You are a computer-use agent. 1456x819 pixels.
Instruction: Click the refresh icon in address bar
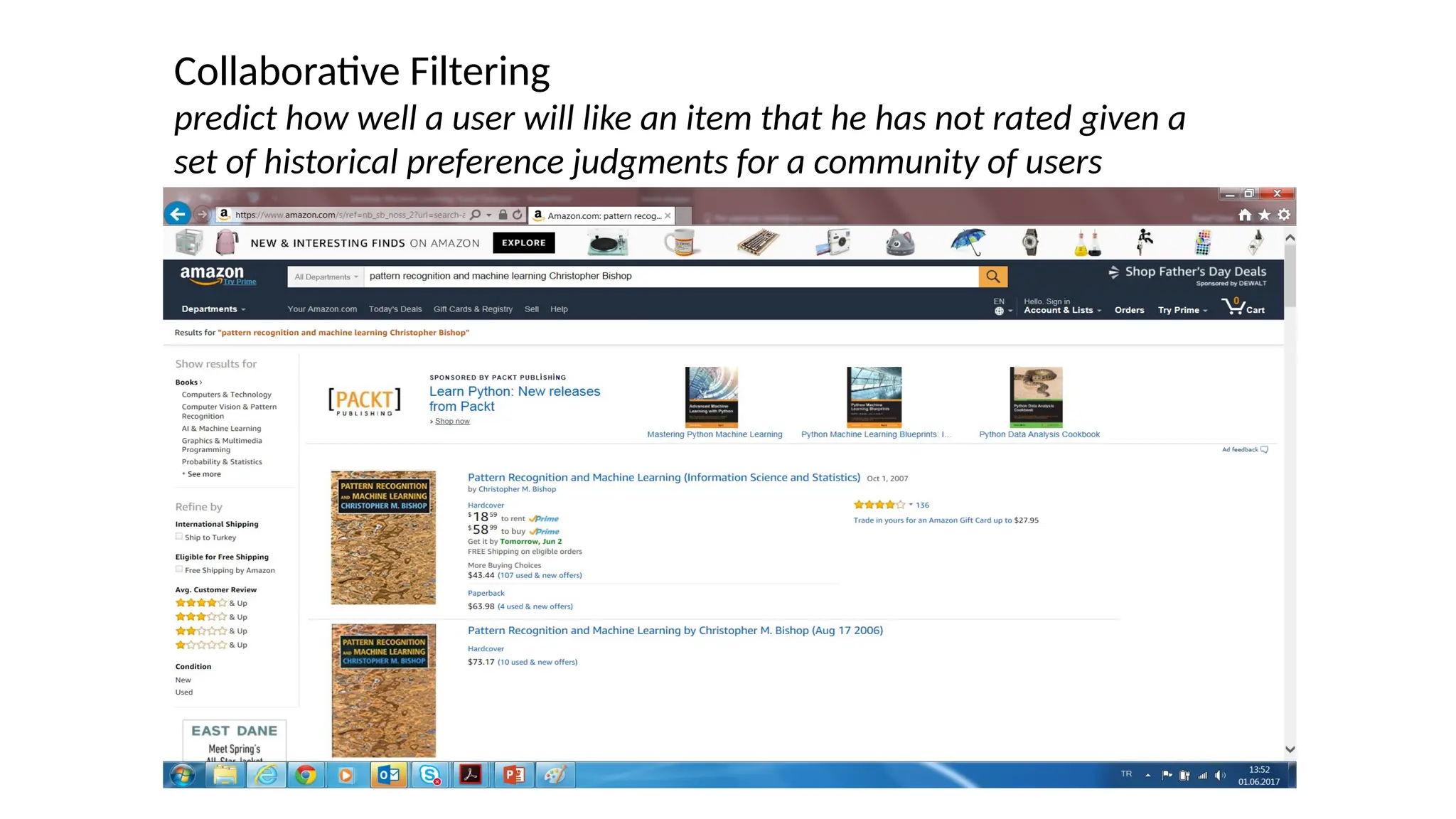click(518, 215)
